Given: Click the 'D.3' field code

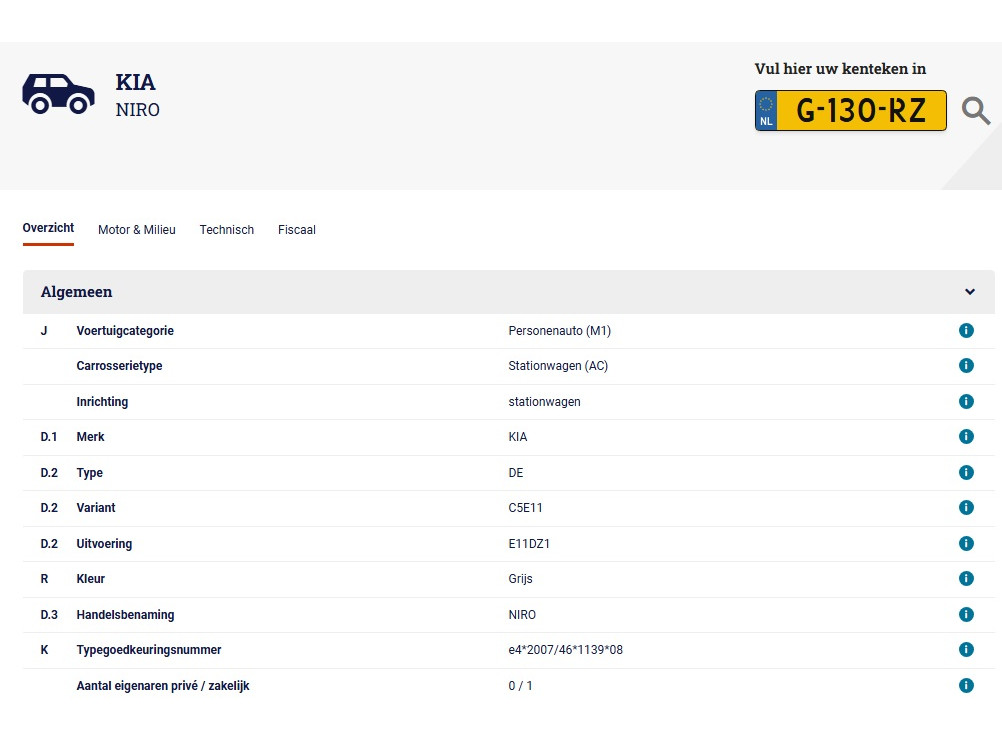Looking at the screenshot, I should (x=49, y=614).
